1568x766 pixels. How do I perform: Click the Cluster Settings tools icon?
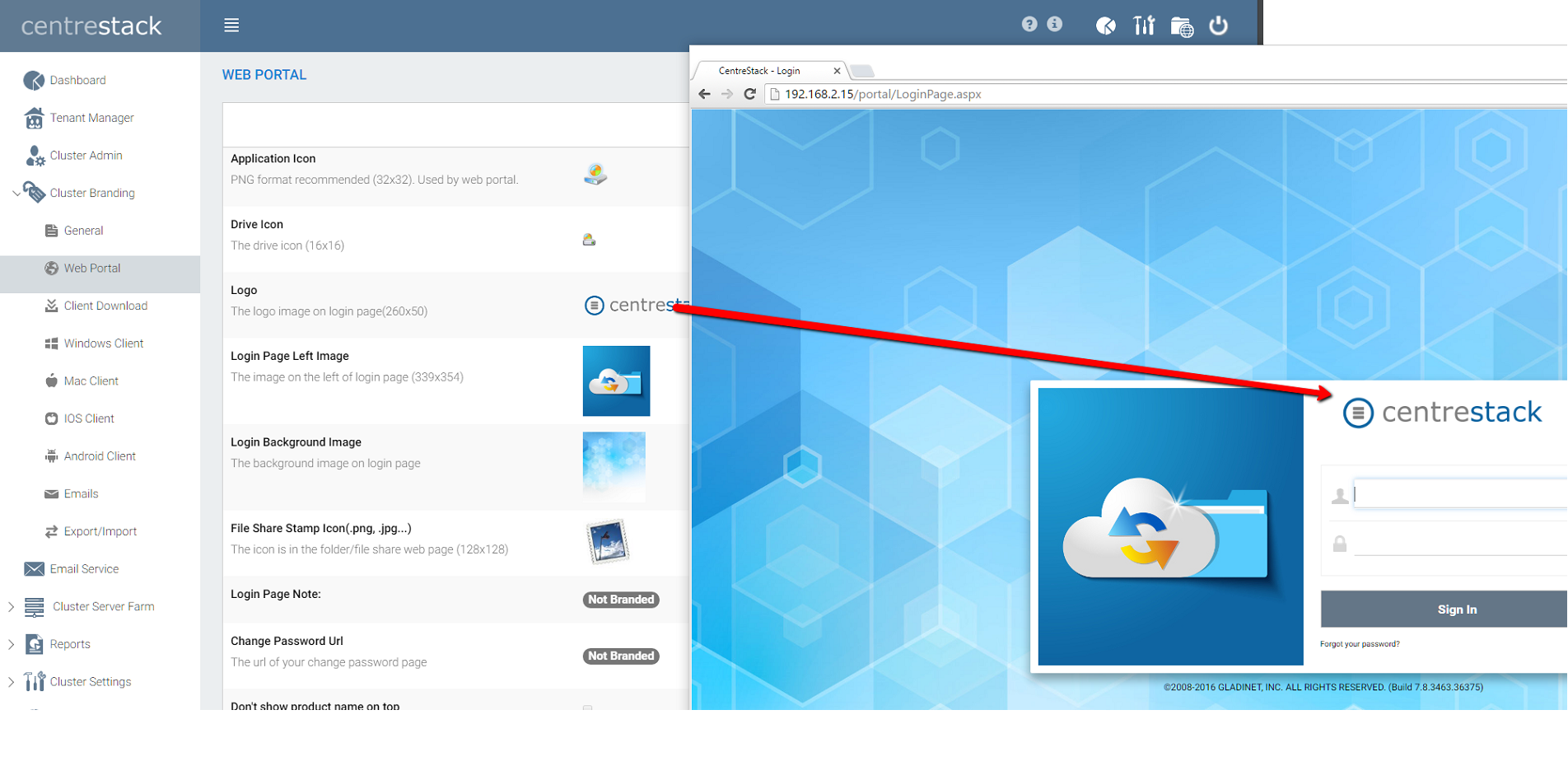pyautogui.click(x=34, y=681)
